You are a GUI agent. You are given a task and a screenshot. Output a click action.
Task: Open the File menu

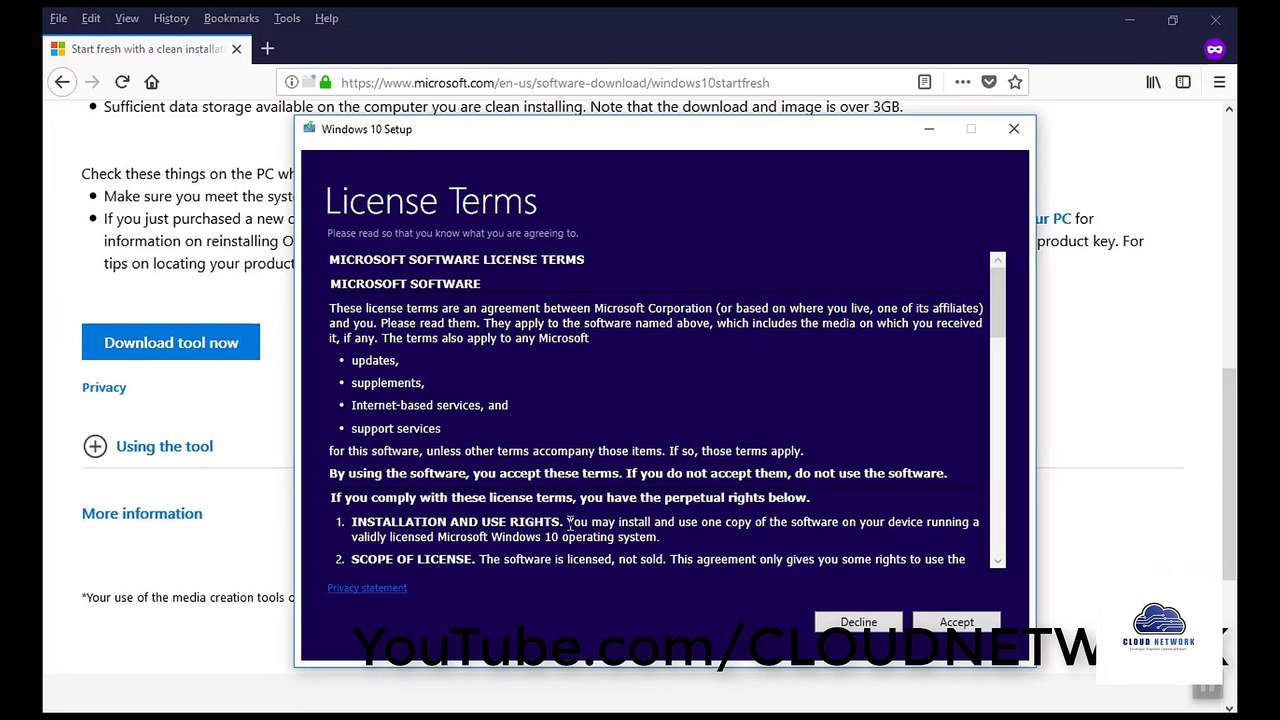(x=58, y=18)
